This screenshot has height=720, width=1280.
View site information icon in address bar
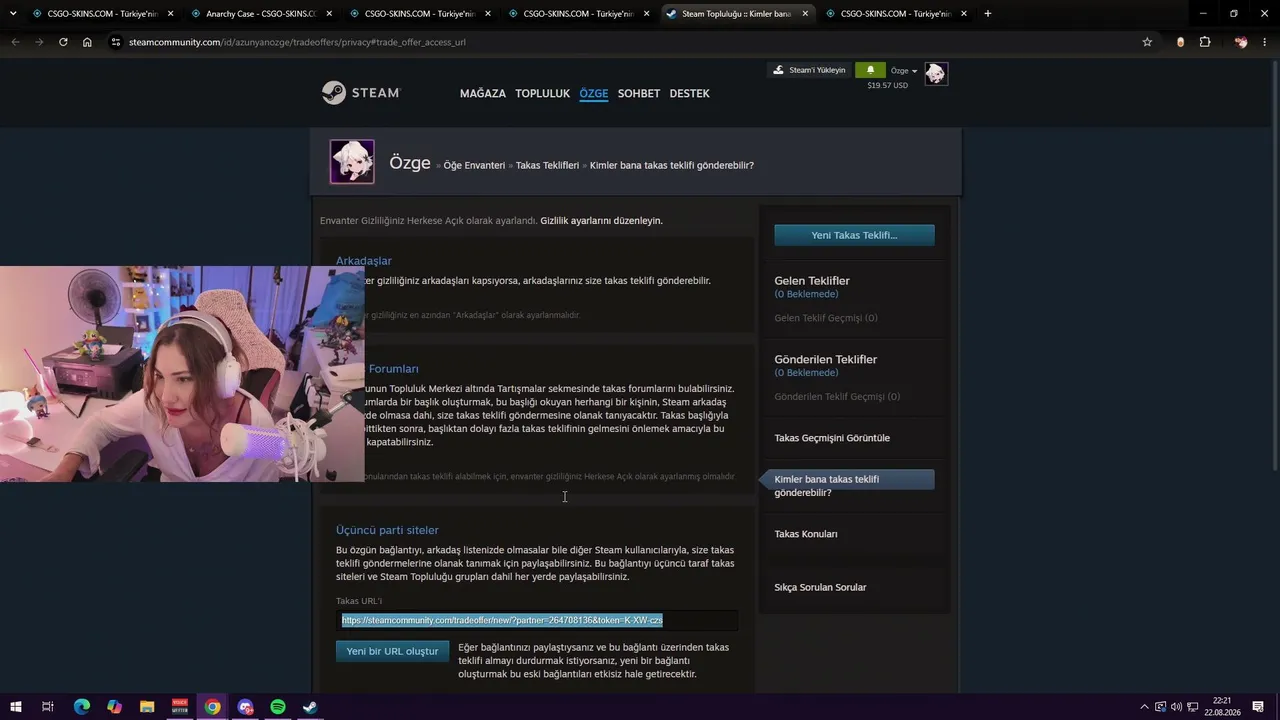click(116, 42)
